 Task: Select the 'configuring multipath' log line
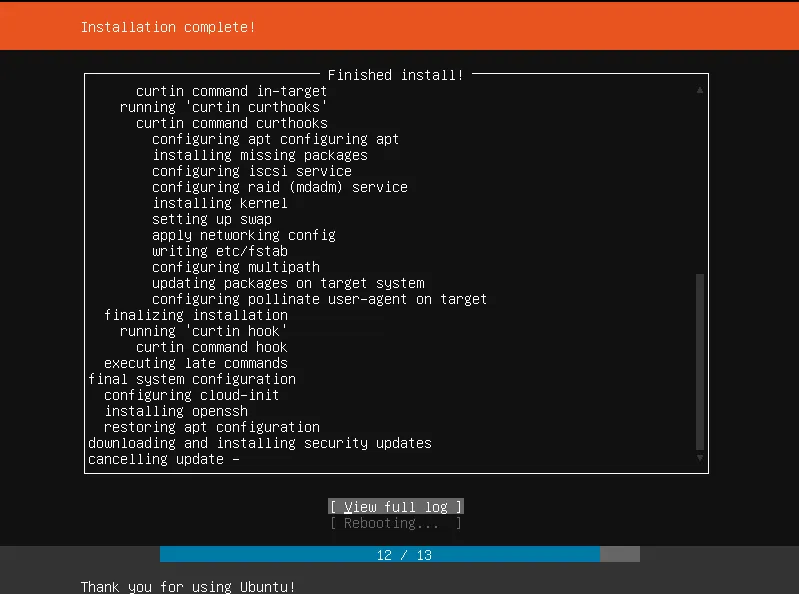236,267
